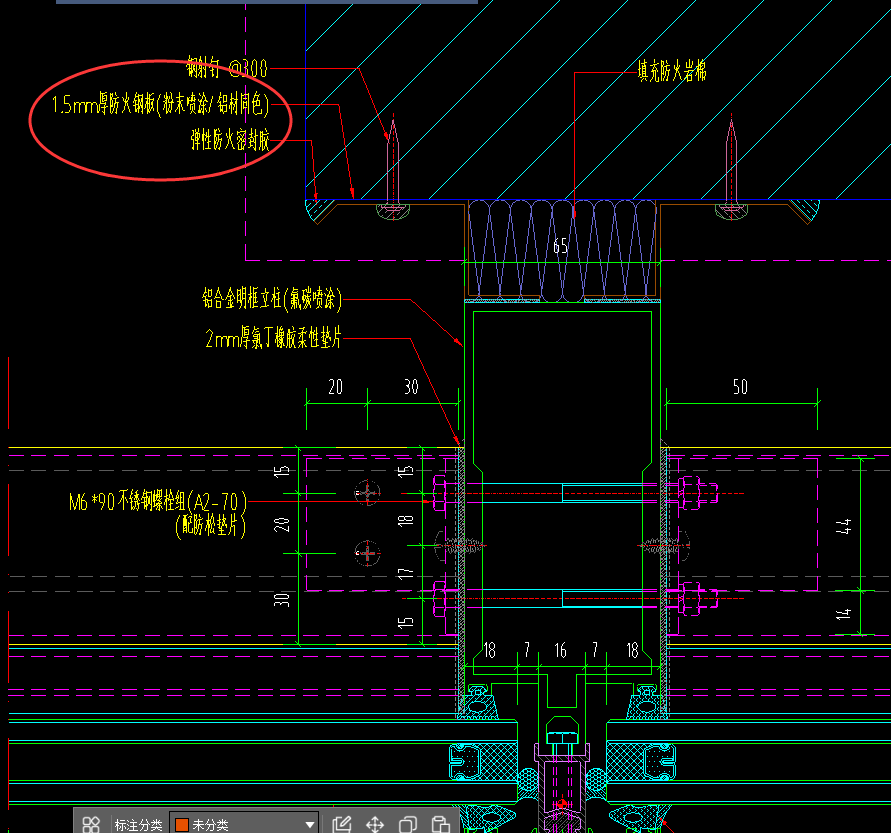Open the 标注分类 dropdown arrow

coord(310,825)
